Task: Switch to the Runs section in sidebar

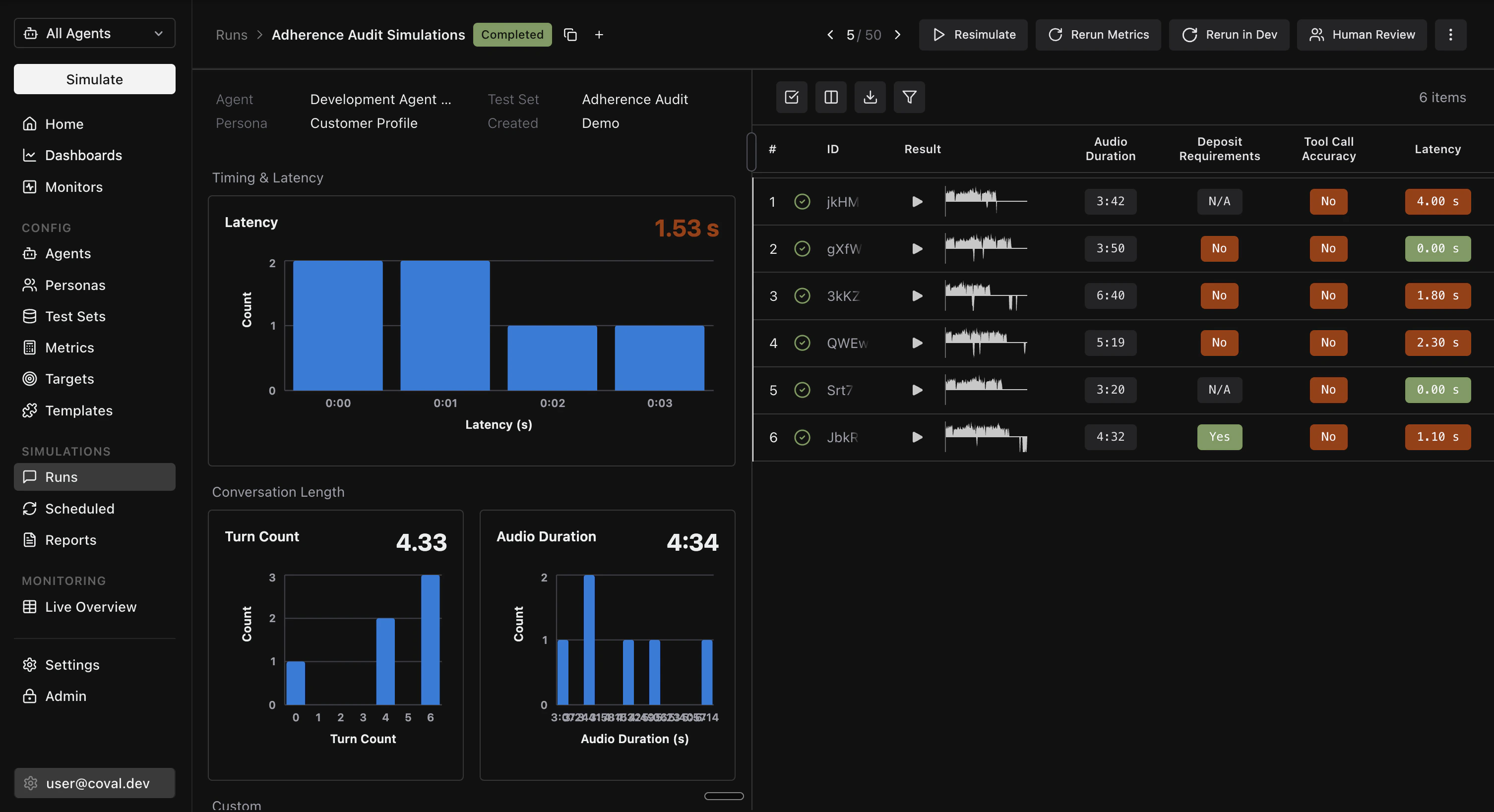Action: (x=62, y=477)
